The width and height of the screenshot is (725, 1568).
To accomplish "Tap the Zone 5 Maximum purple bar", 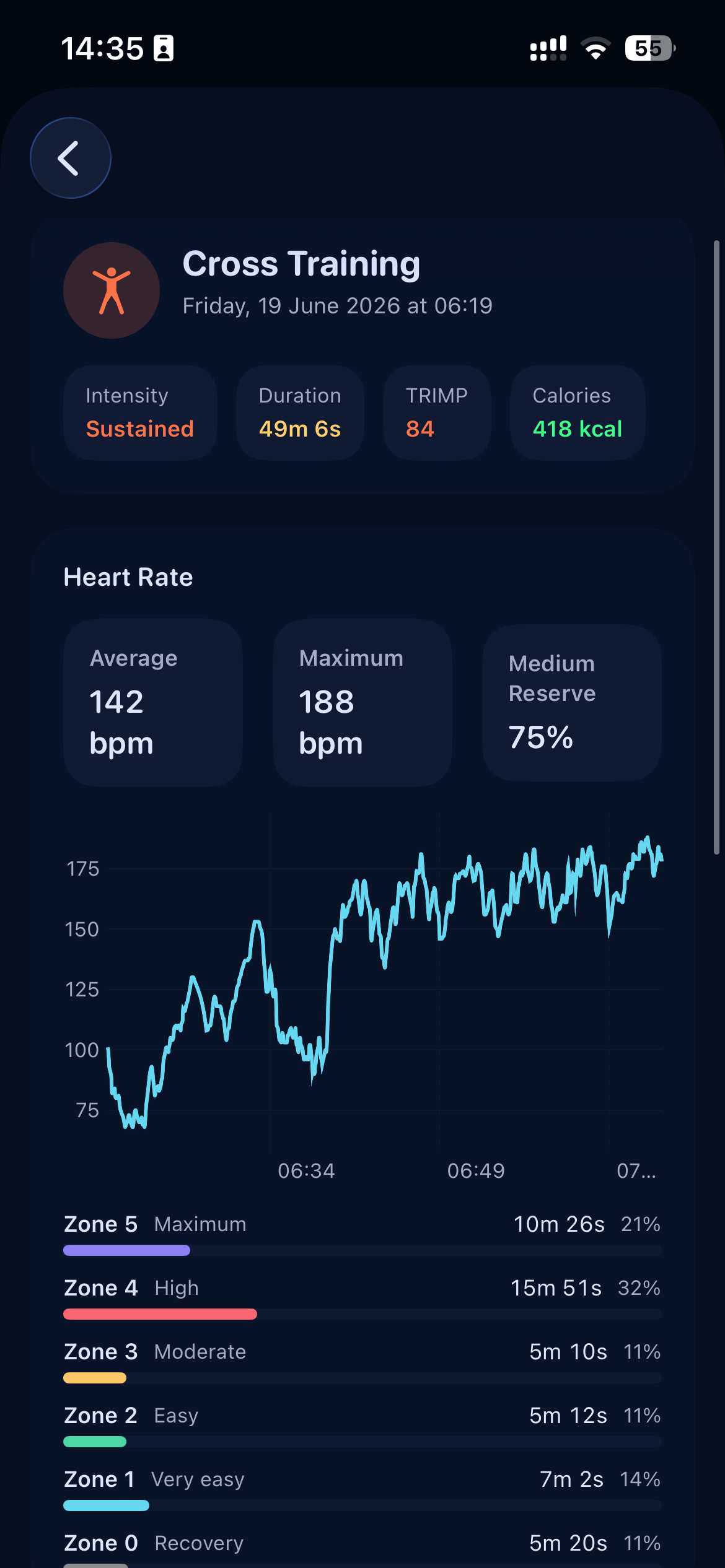I will coord(126,1250).
